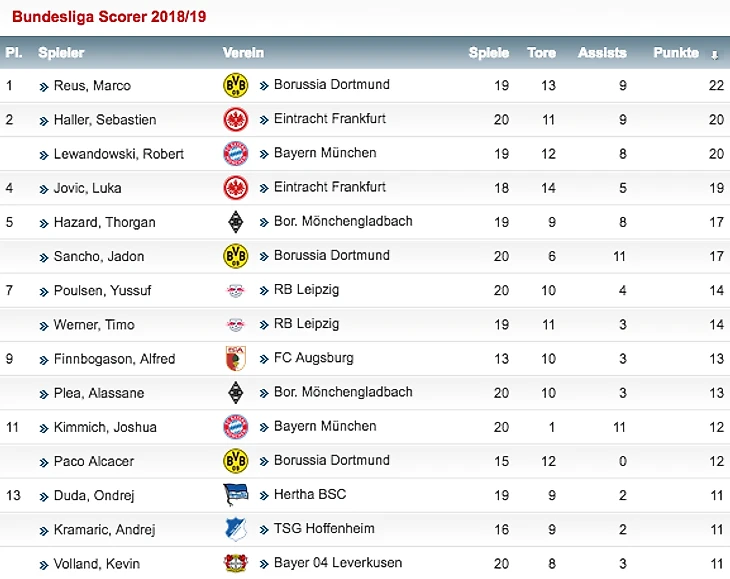The height and width of the screenshot is (579, 730).
Task: Click Bayern München link in Kimmich row
Action: coord(325,426)
